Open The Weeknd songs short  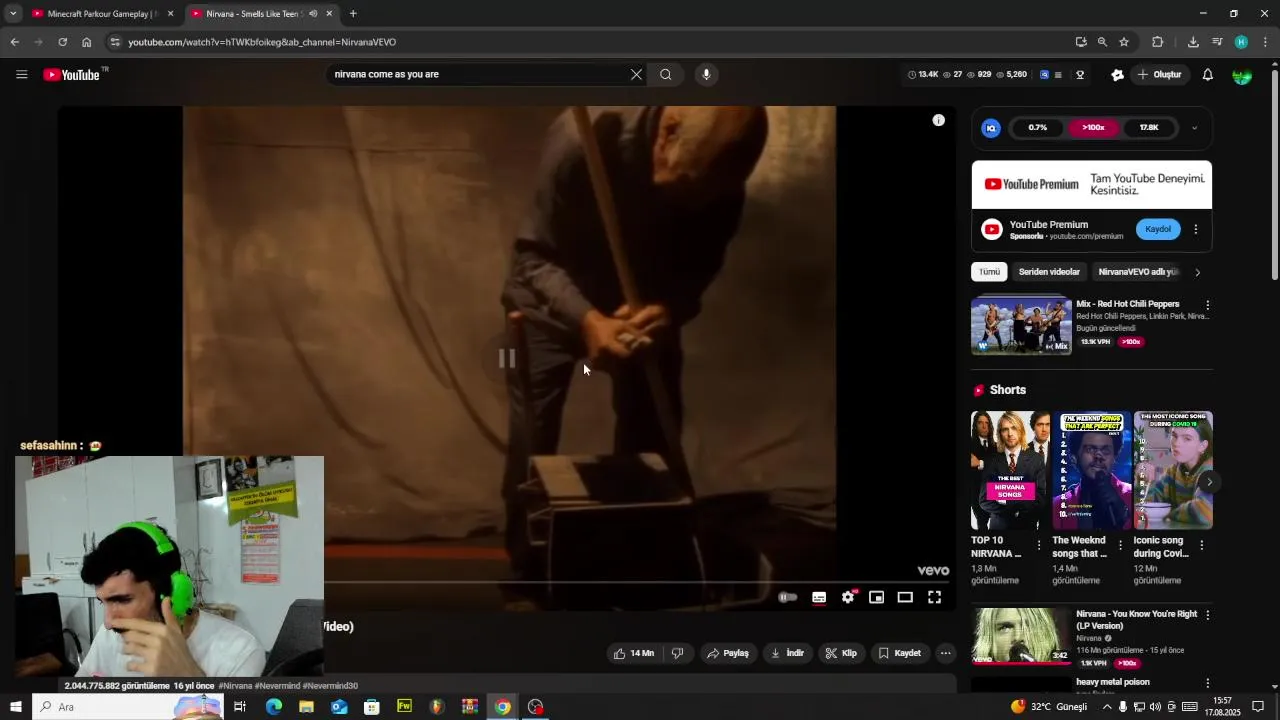tap(1091, 470)
